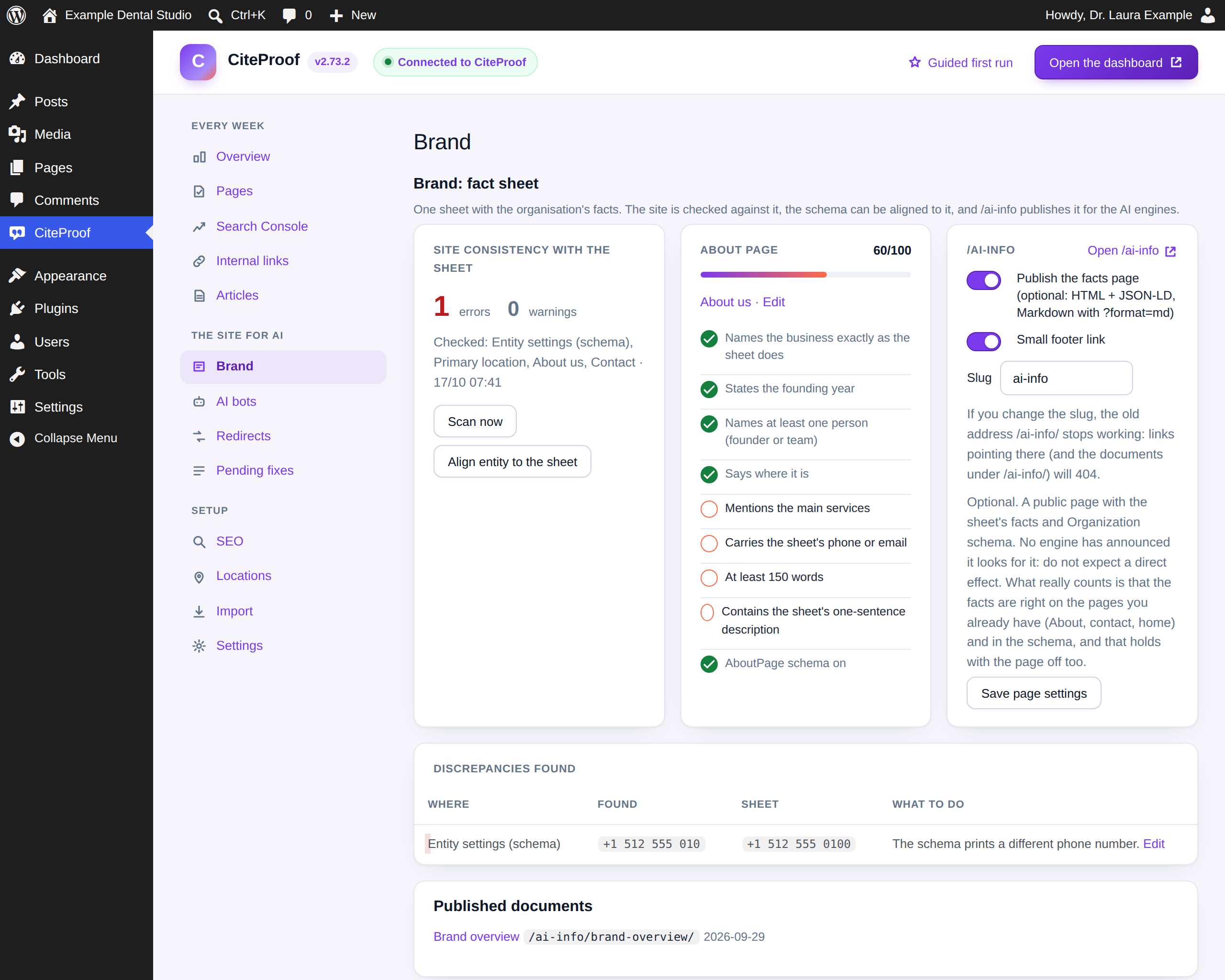Click the AI bots robot icon

pyautogui.click(x=199, y=401)
